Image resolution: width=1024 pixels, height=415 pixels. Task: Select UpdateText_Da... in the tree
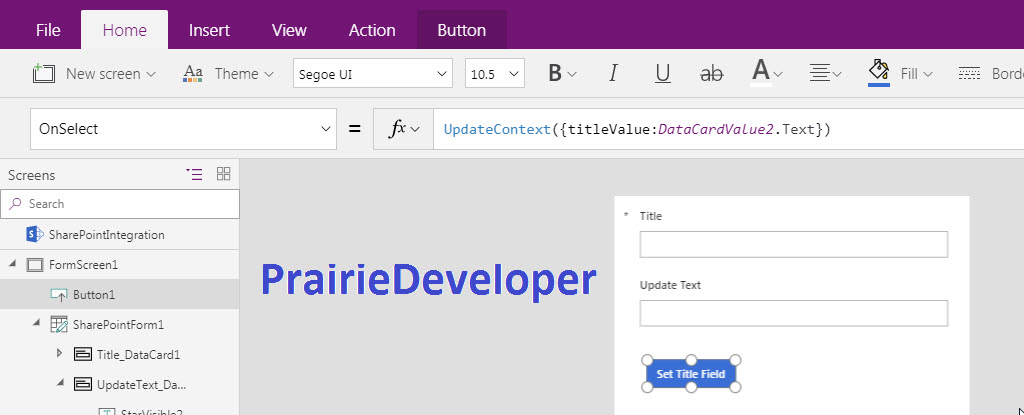point(142,385)
